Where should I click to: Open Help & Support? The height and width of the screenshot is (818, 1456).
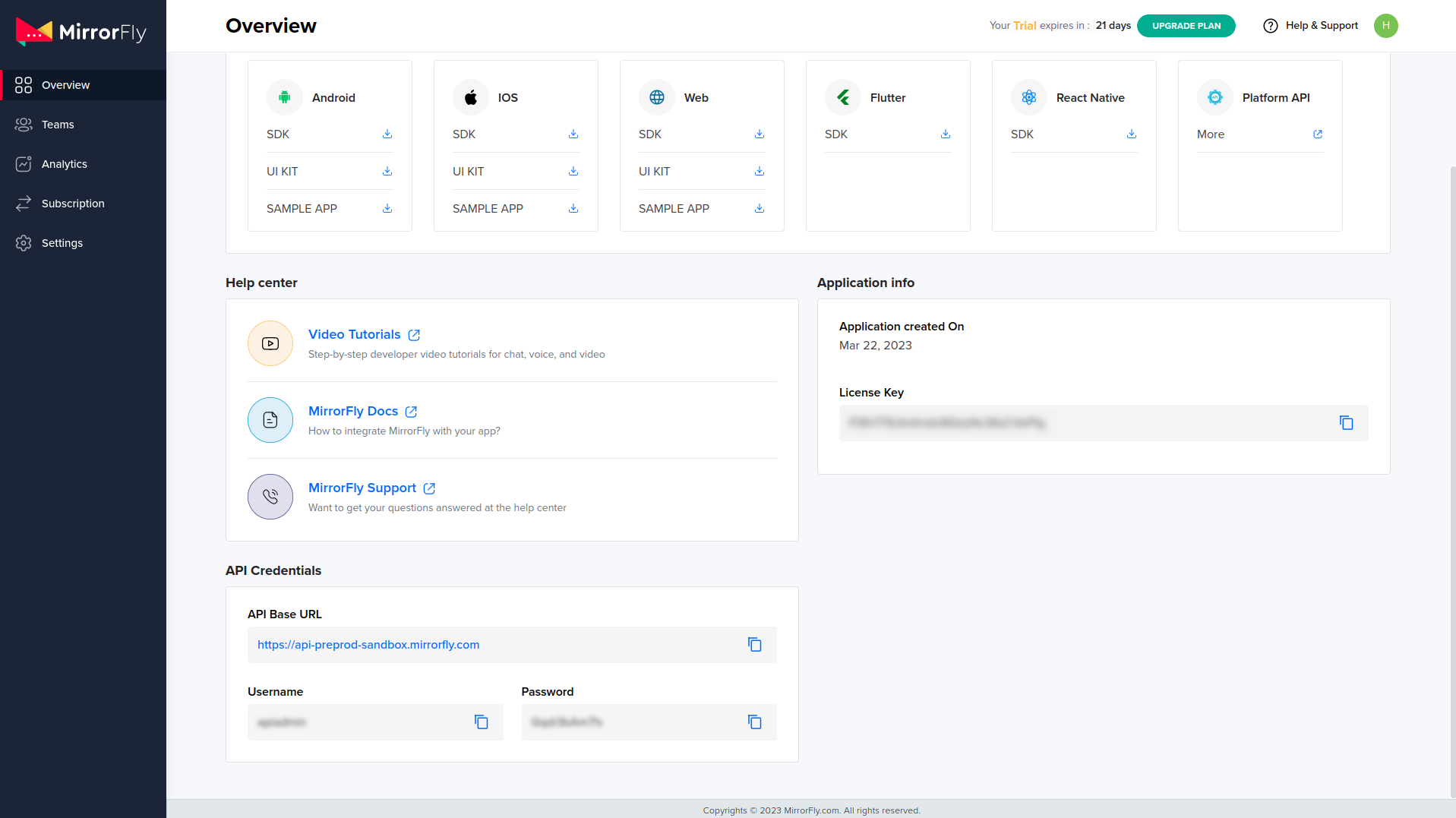(1311, 26)
